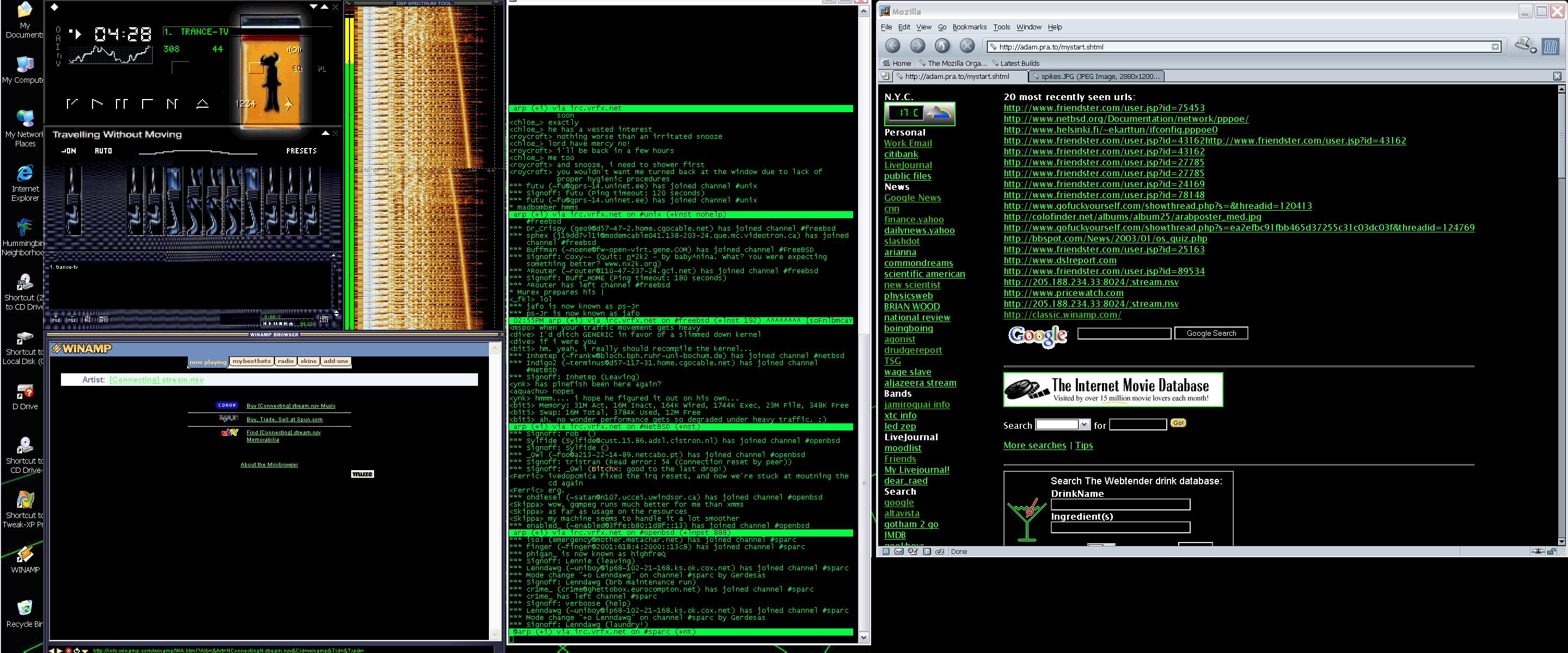
Task: Open the slashdot link in the sidebar
Action: (902, 242)
